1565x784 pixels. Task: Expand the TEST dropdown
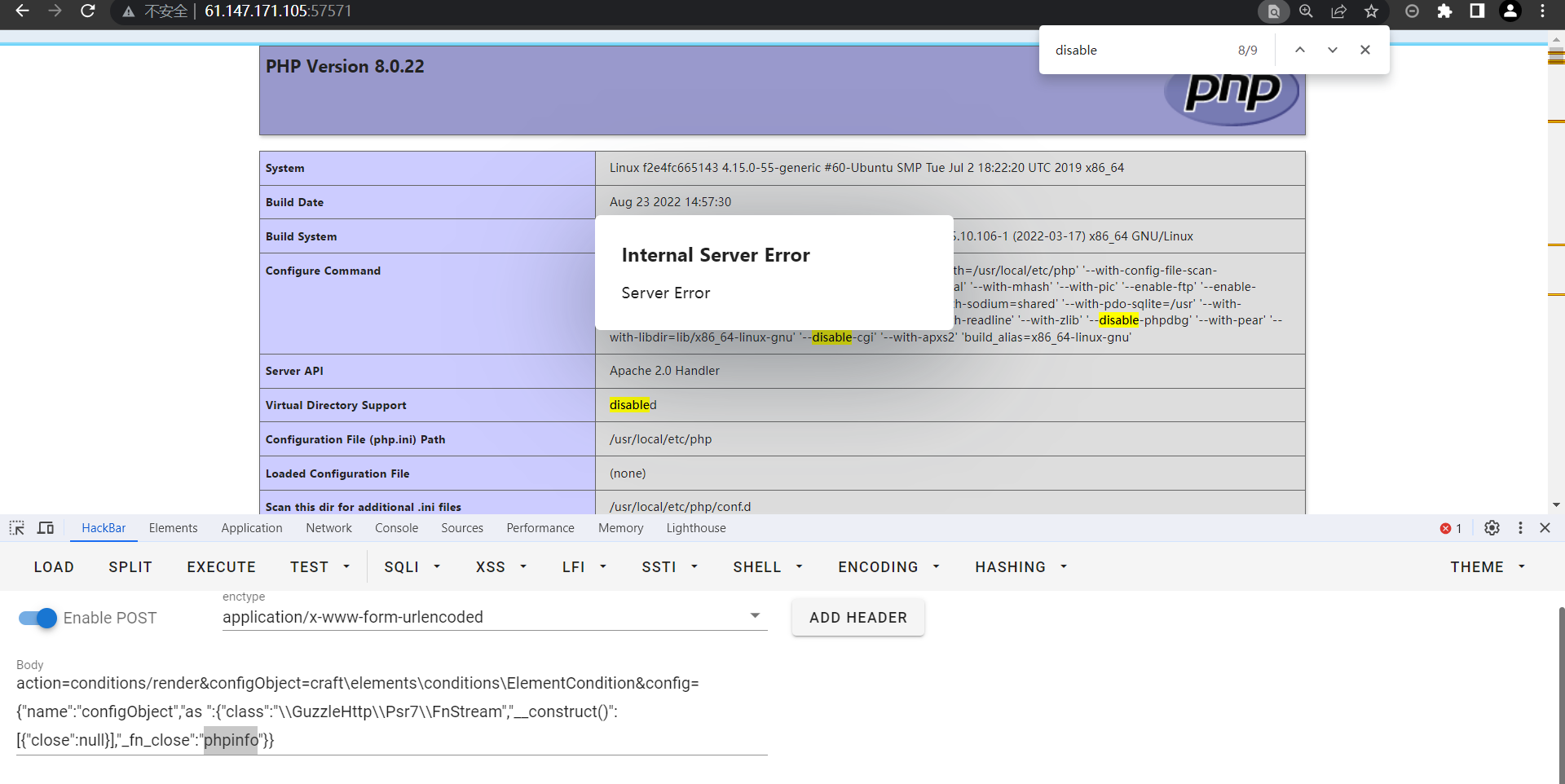tap(320, 567)
